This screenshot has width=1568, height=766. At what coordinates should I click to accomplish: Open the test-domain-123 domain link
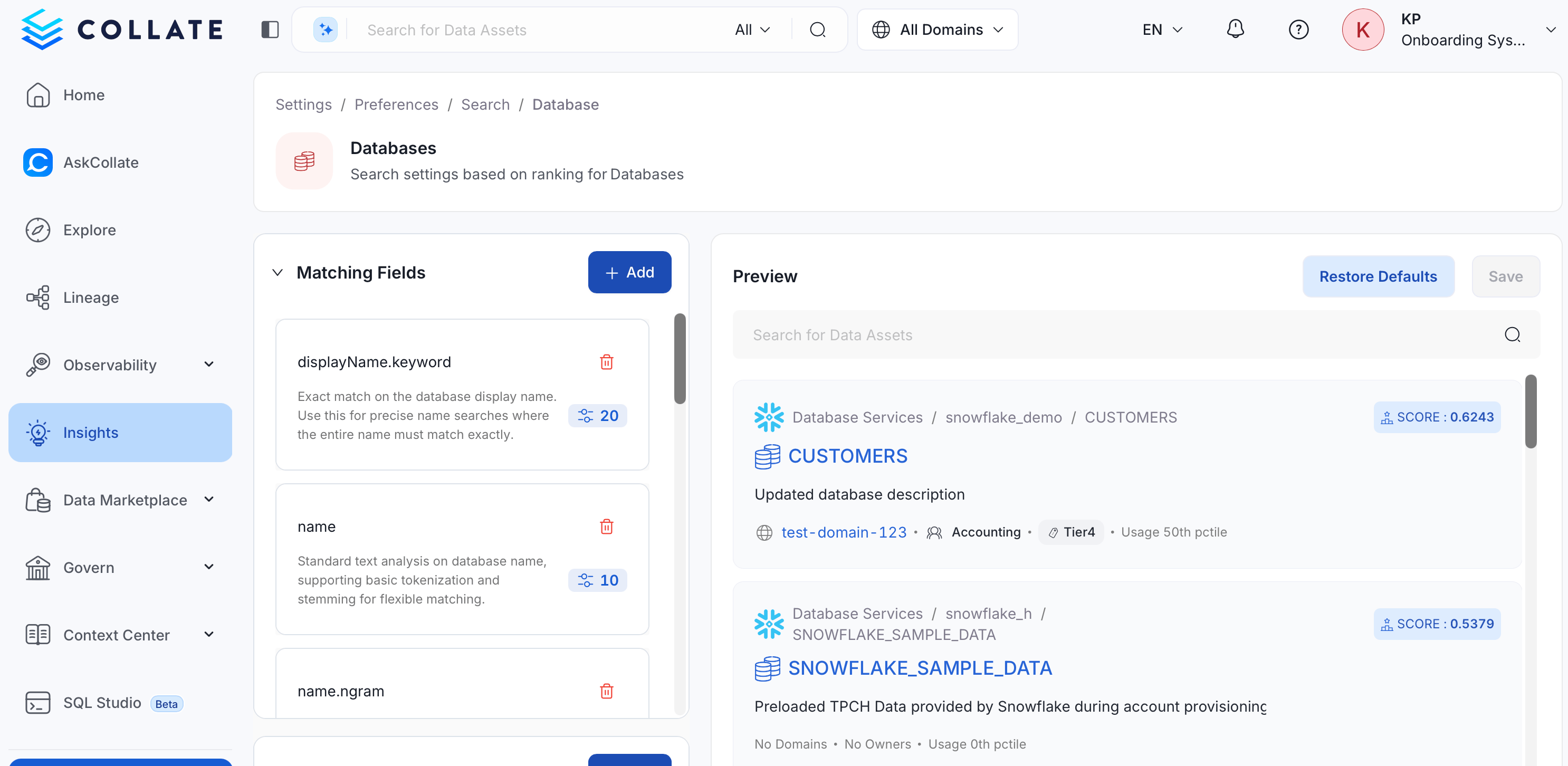pos(844,532)
